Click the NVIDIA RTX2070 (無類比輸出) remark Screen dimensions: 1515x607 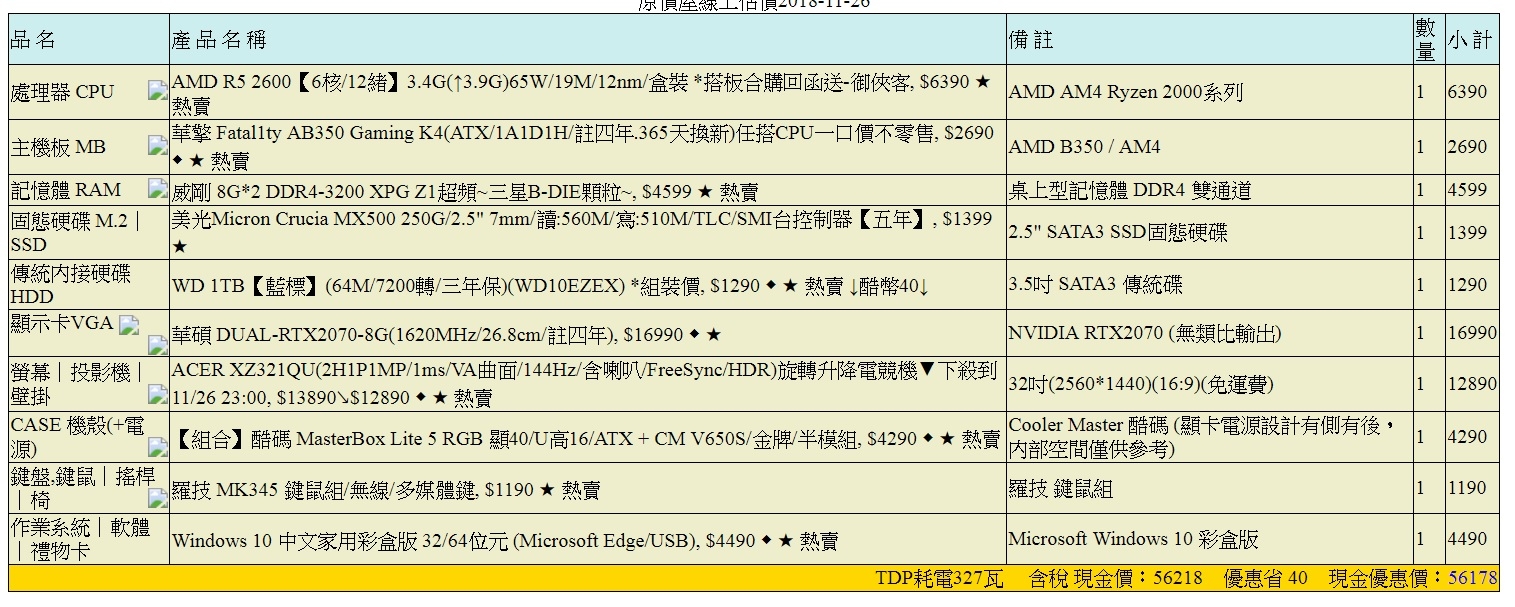coord(1145,333)
